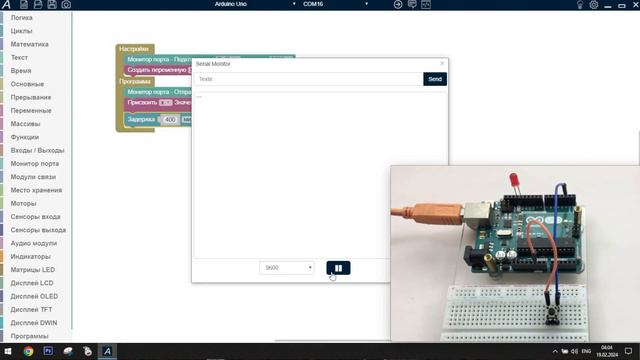Focus the Serial Monitor text input field
The height and width of the screenshot is (360, 640).
(309, 79)
